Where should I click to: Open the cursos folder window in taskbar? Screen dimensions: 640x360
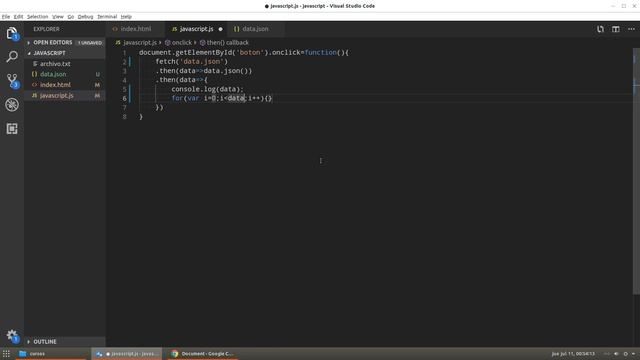tap(51, 354)
